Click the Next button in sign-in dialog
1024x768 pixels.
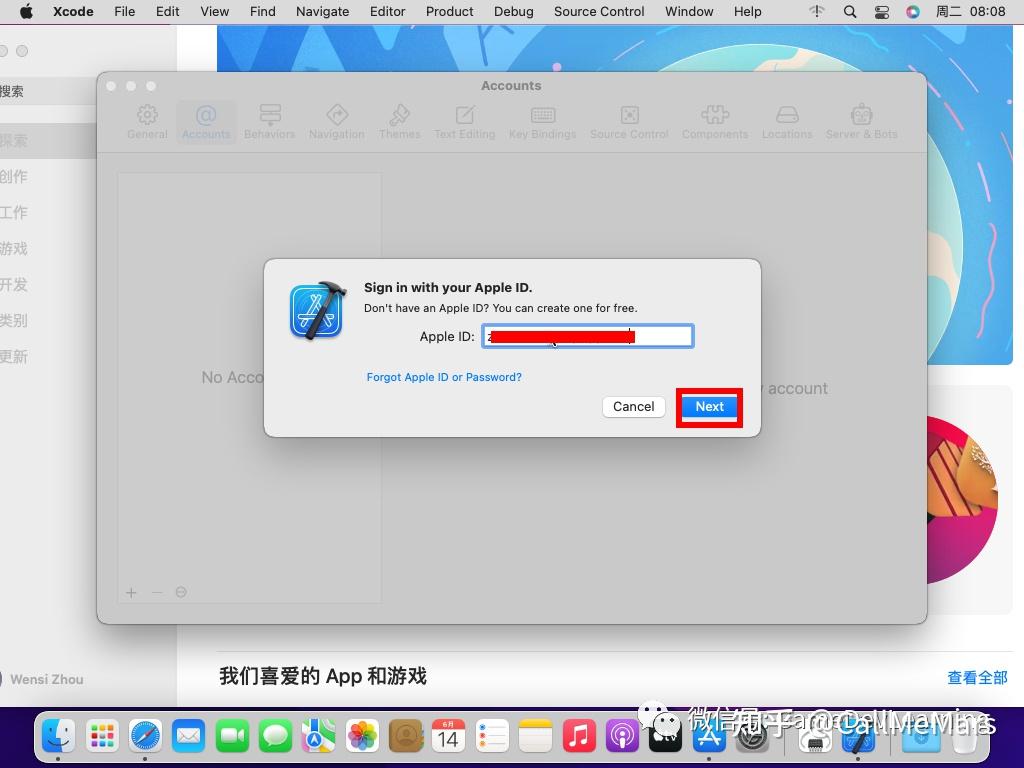pyautogui.click(x=709, y=407)
